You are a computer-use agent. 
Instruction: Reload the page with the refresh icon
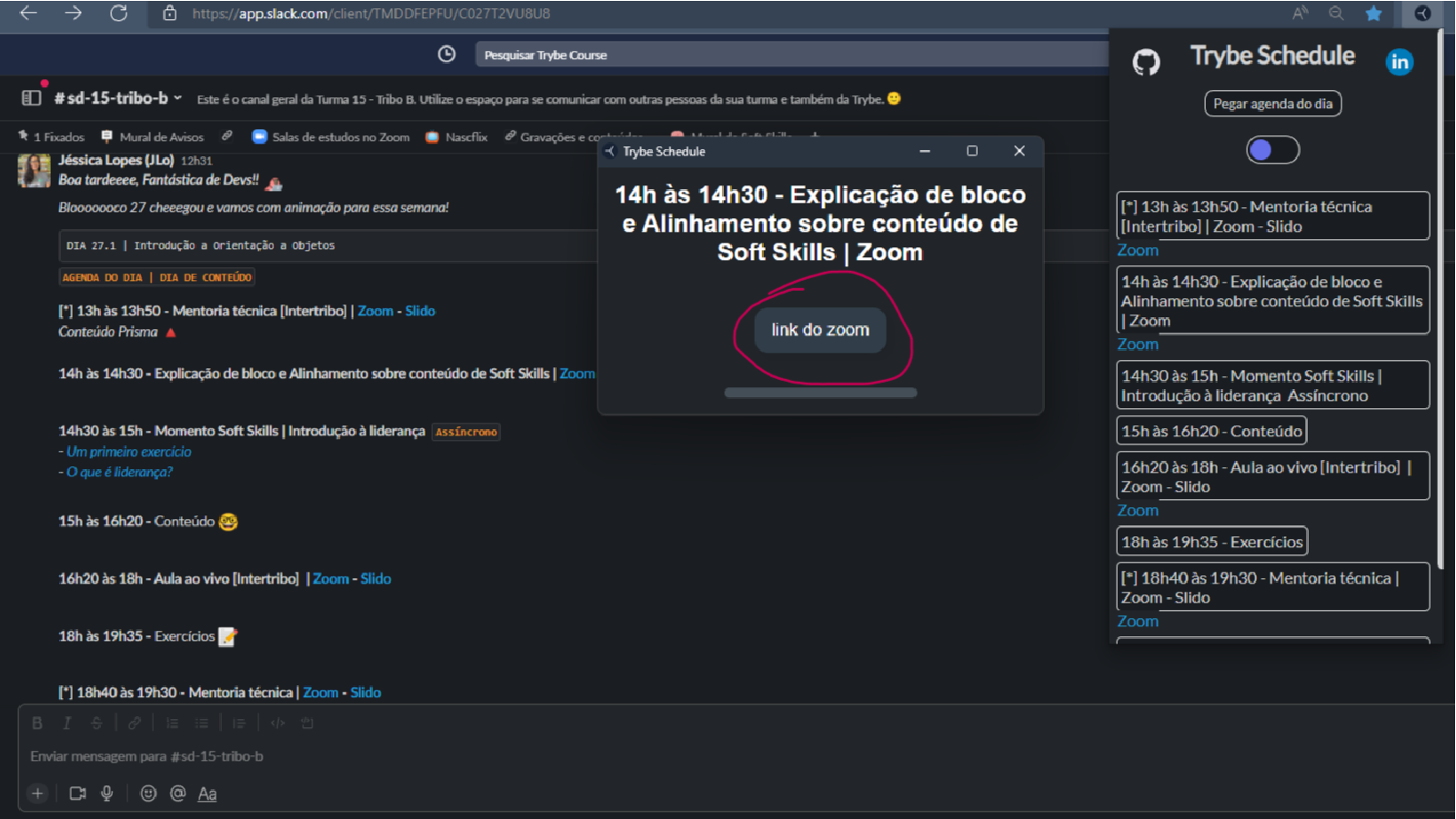pyautogui.click(x=118, y=13)
